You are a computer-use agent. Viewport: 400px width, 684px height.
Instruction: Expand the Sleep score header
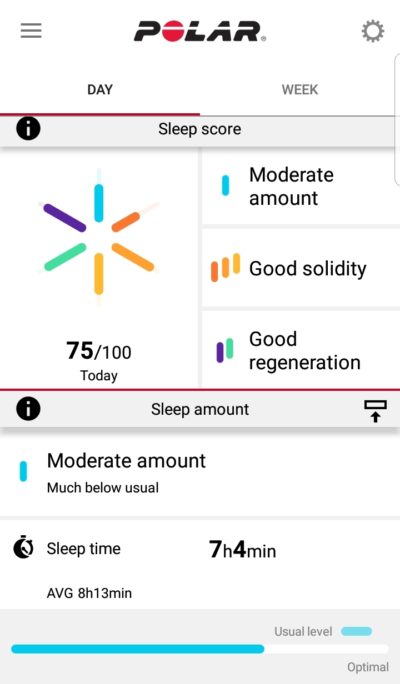200,129
